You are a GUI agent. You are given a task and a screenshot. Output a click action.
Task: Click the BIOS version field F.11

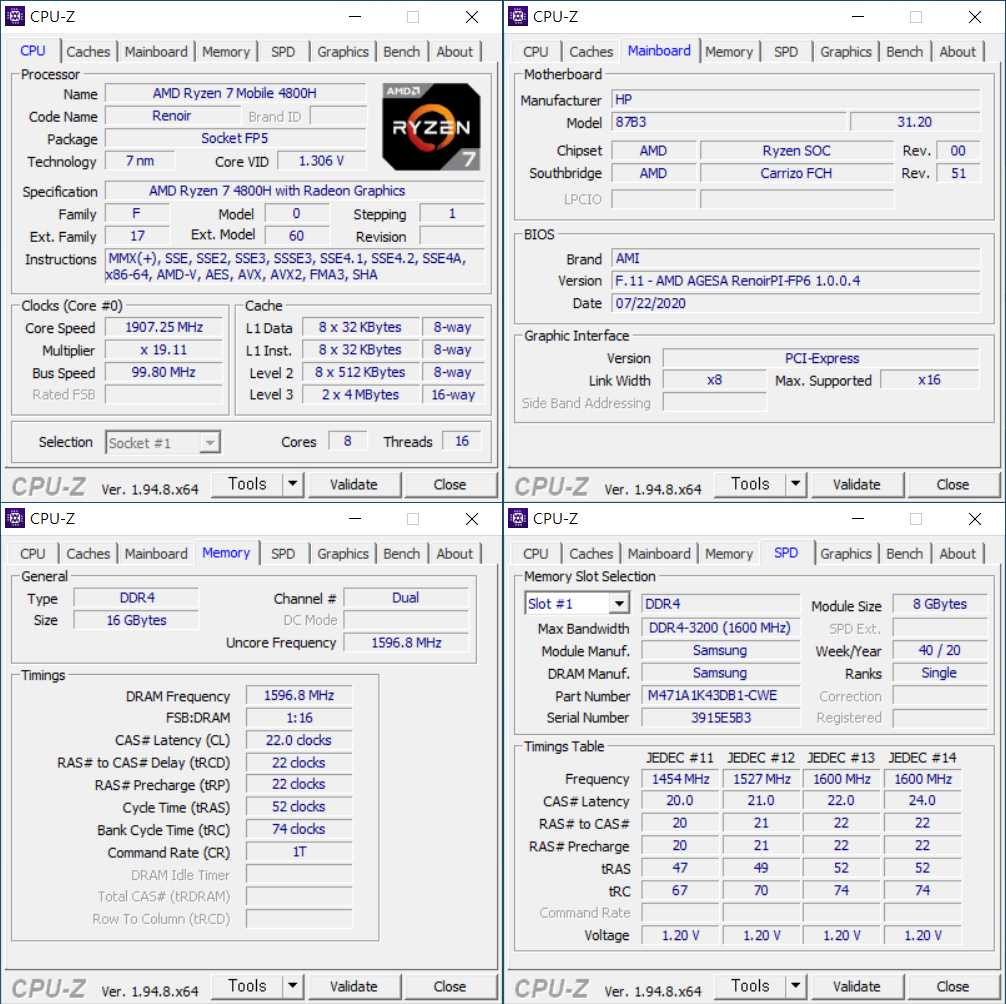coord(796,280)
